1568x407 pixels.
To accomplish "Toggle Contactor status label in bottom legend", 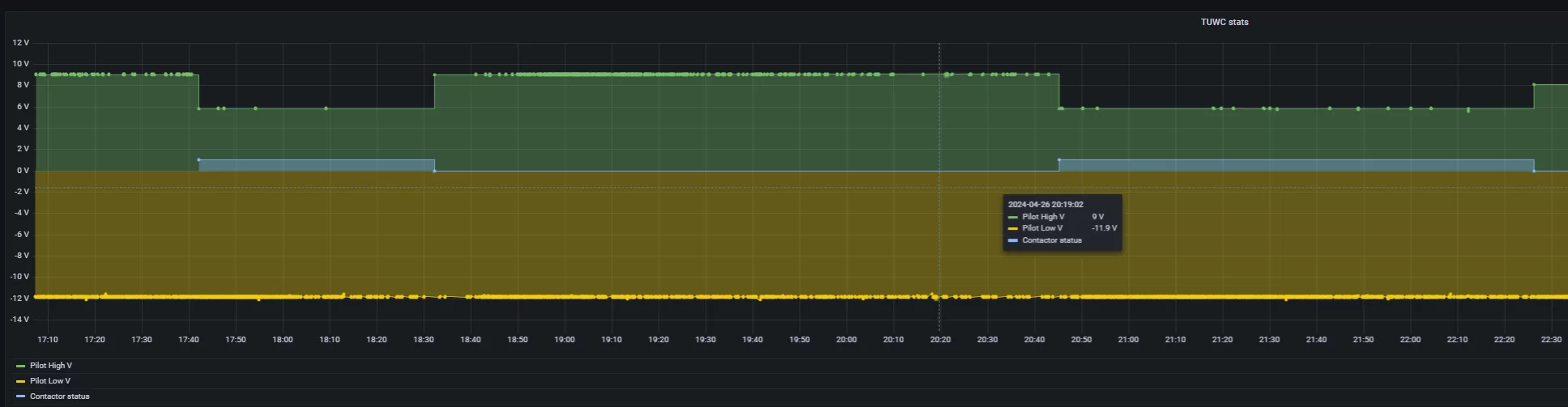I will (59, 396).
